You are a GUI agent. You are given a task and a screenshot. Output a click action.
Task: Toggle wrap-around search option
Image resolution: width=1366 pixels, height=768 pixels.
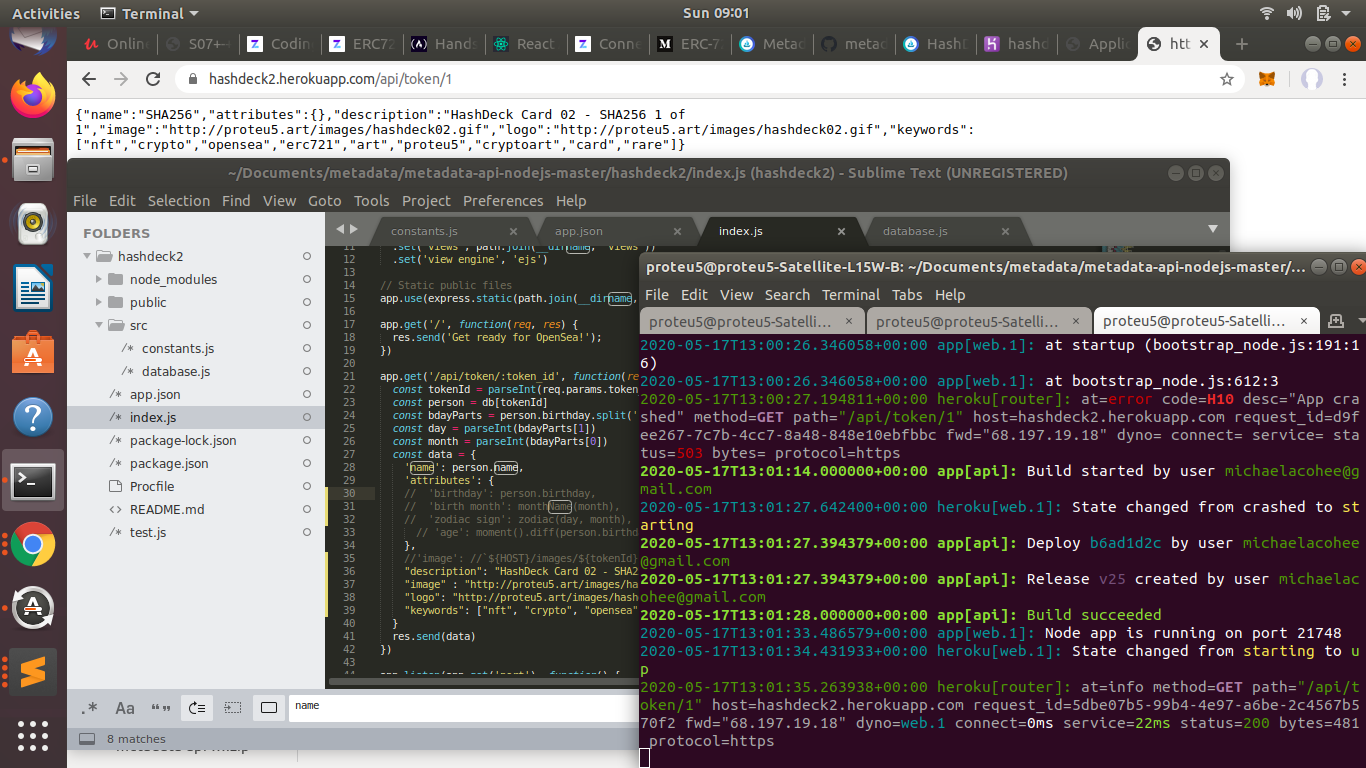[197, 707]
